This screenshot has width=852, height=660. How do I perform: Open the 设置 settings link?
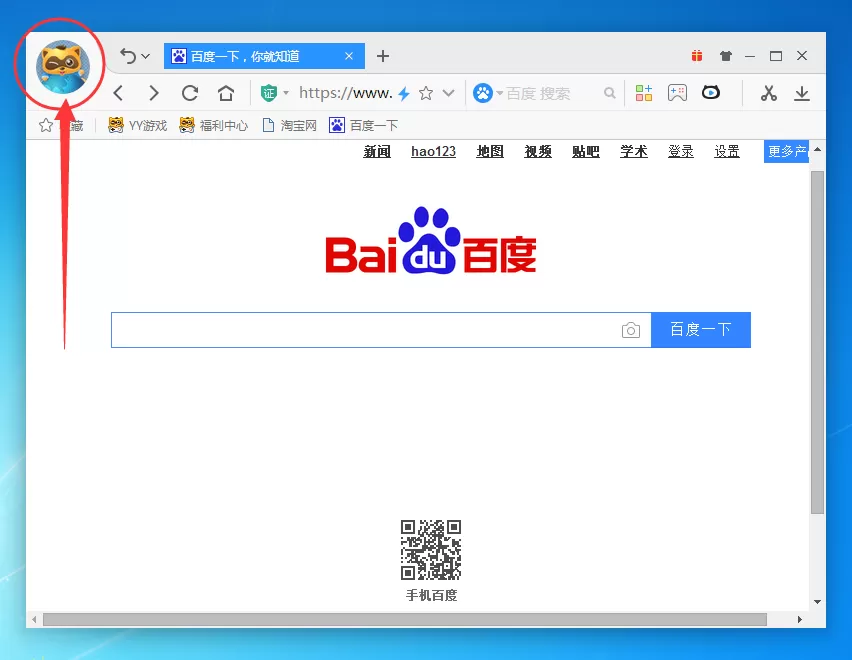(727, 152)
